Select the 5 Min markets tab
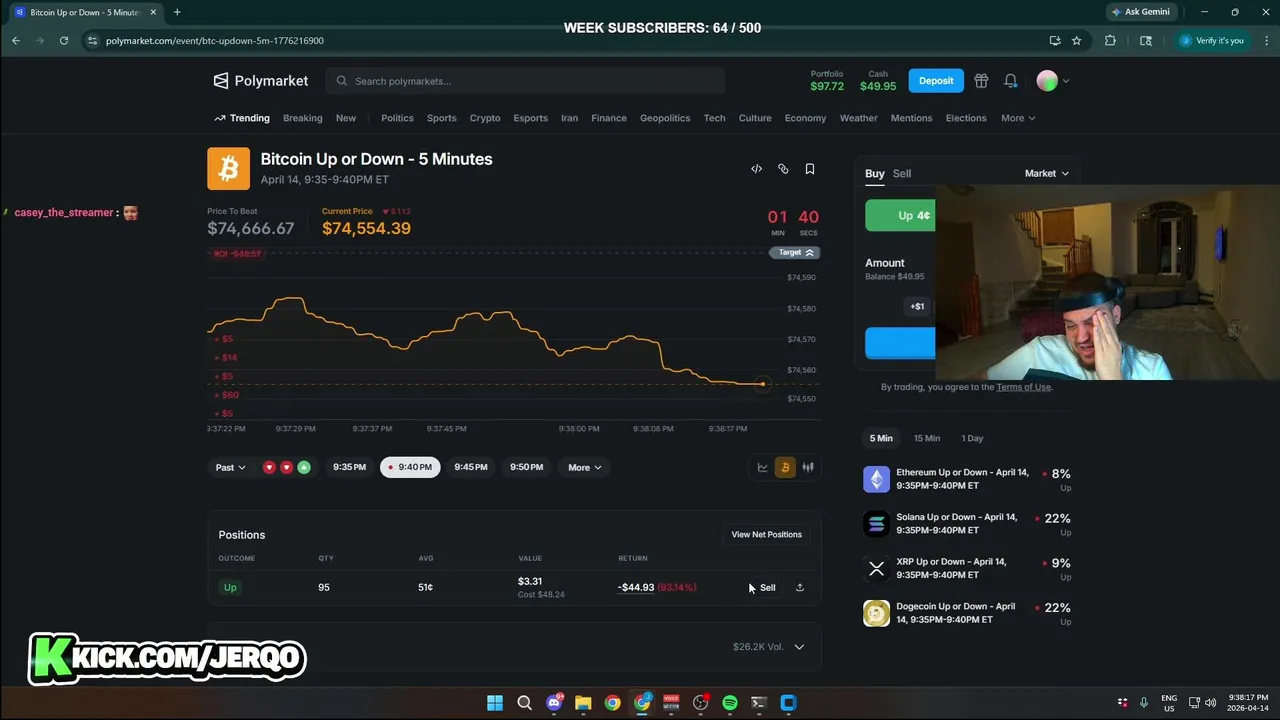Screen dimensions: 1280x720 pos(881,438)
